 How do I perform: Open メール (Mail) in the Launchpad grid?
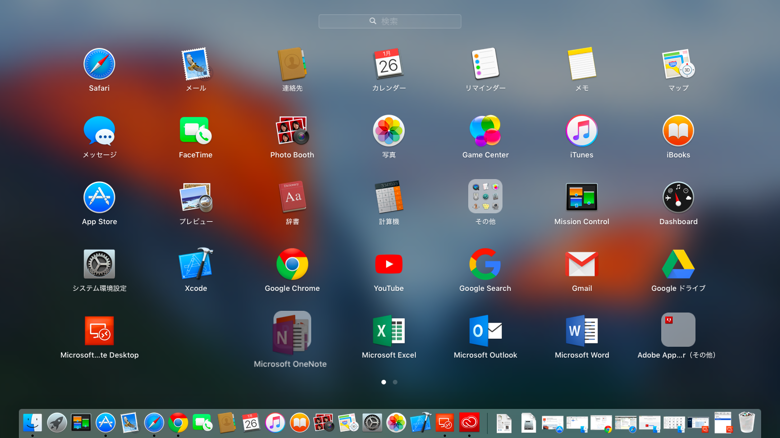pos(195,64)
